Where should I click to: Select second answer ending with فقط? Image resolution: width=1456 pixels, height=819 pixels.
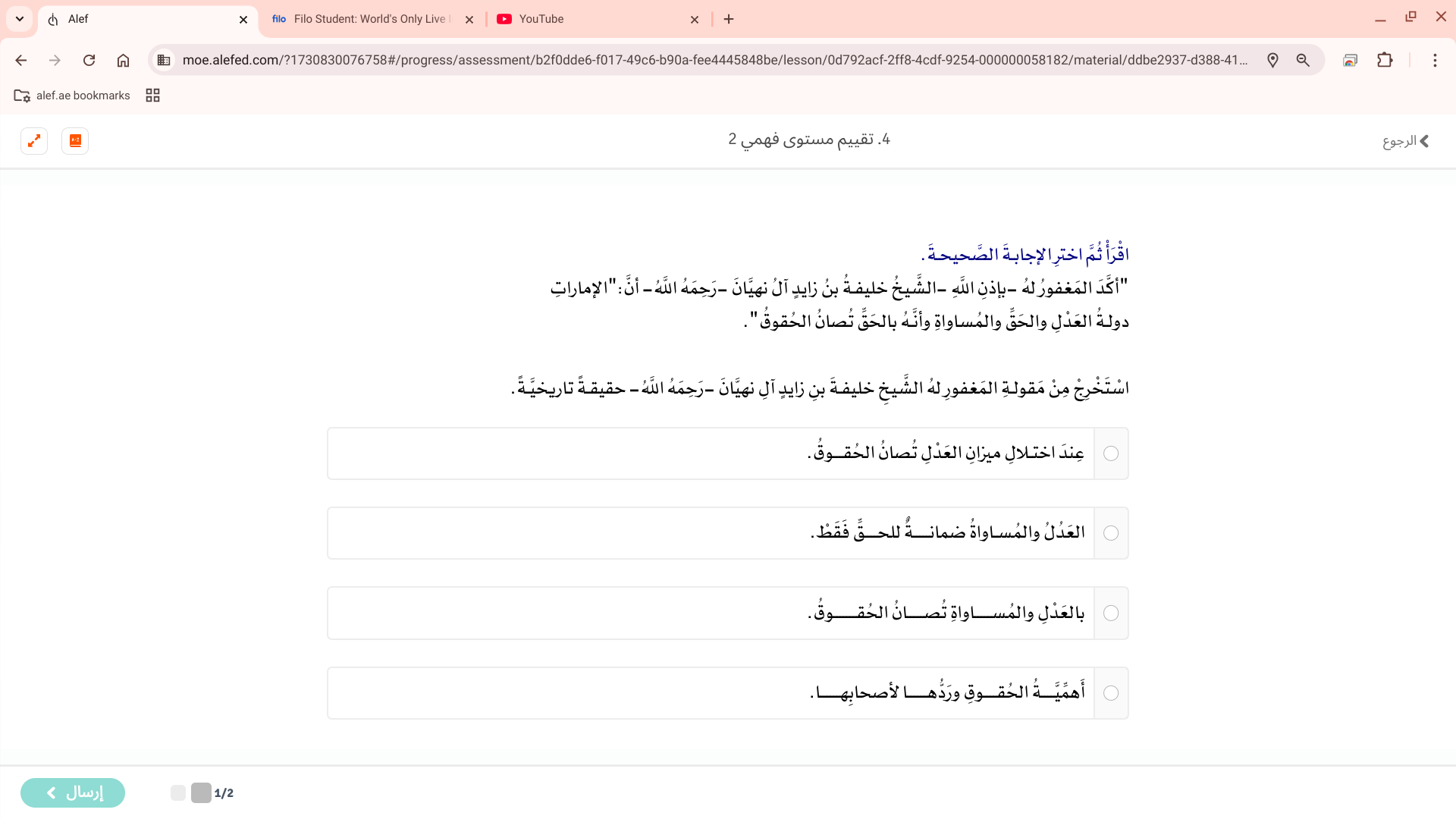(x=1111, y=533)
